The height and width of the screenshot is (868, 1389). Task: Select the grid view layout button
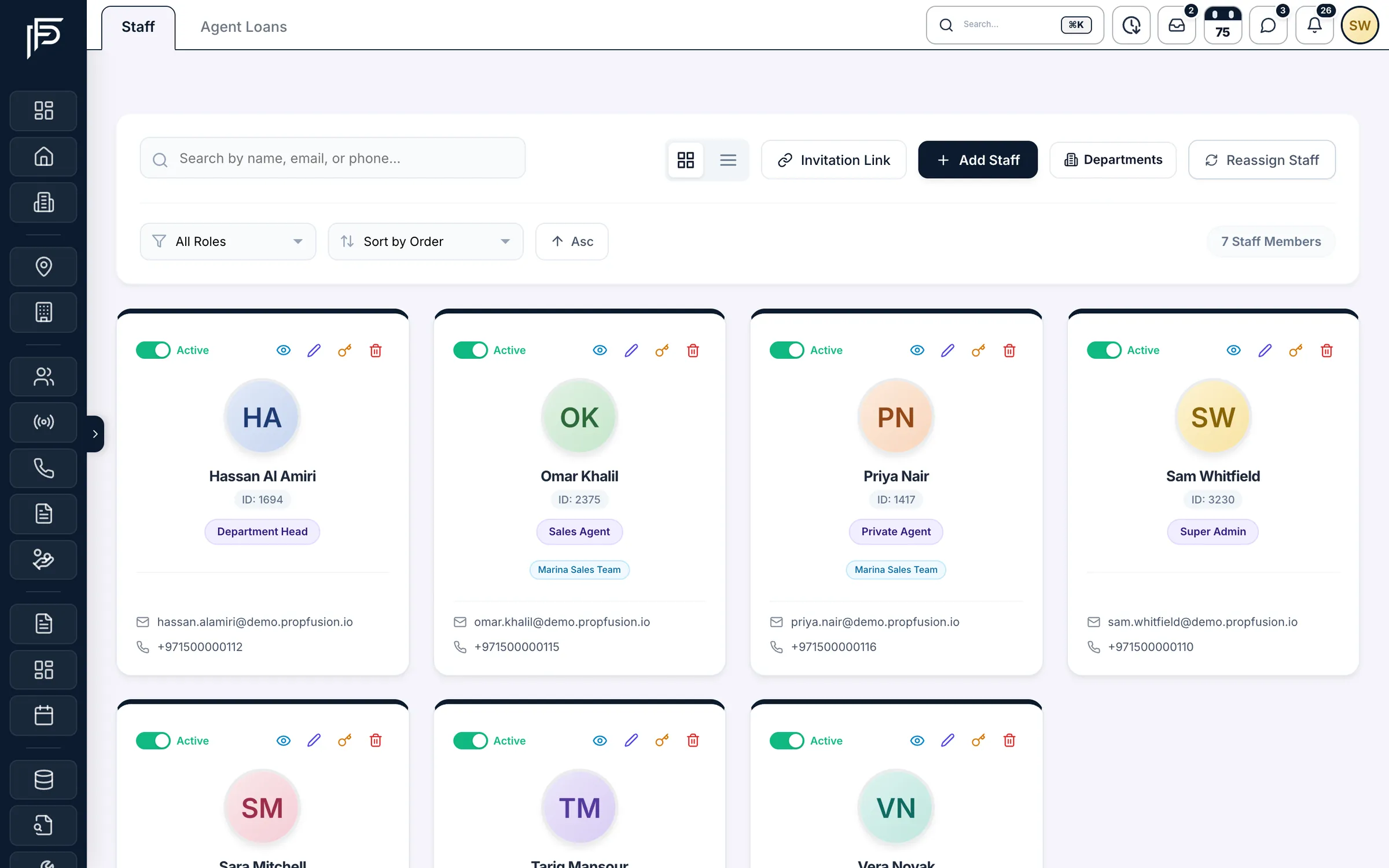(x=686, y=160)
